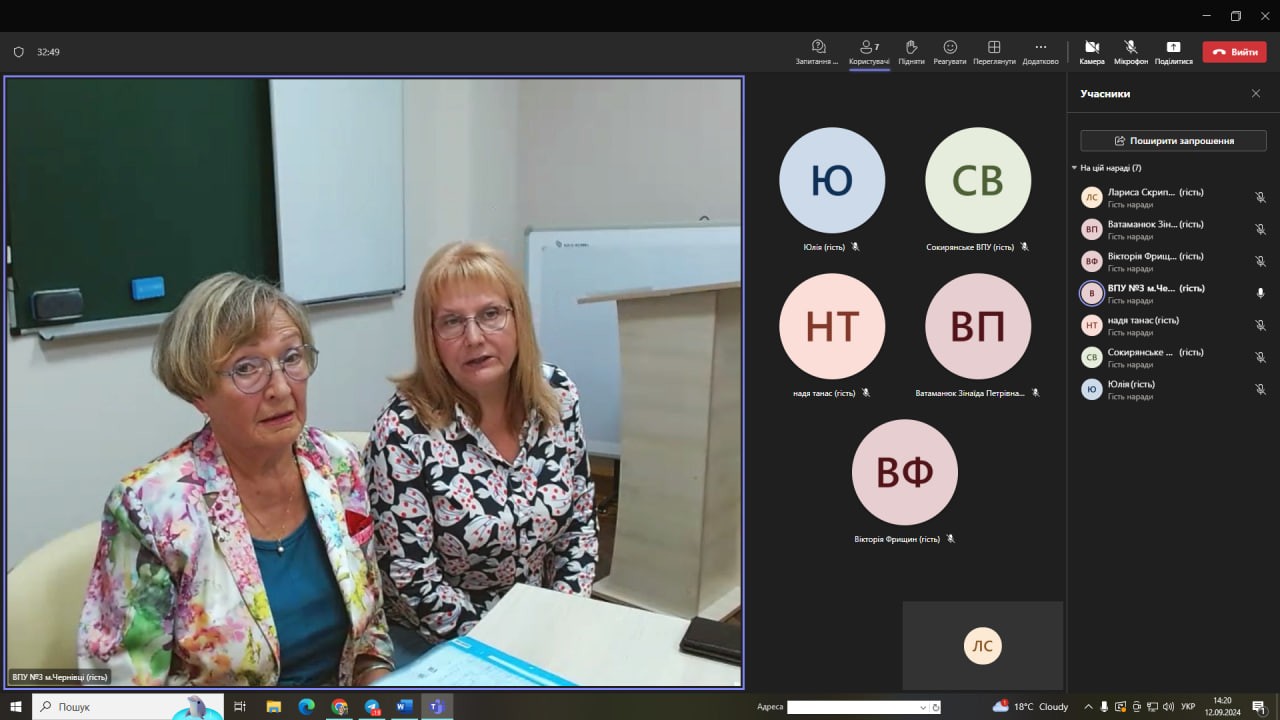
Task: Share the screen with Поділитися
Action: pos(1173,51)
